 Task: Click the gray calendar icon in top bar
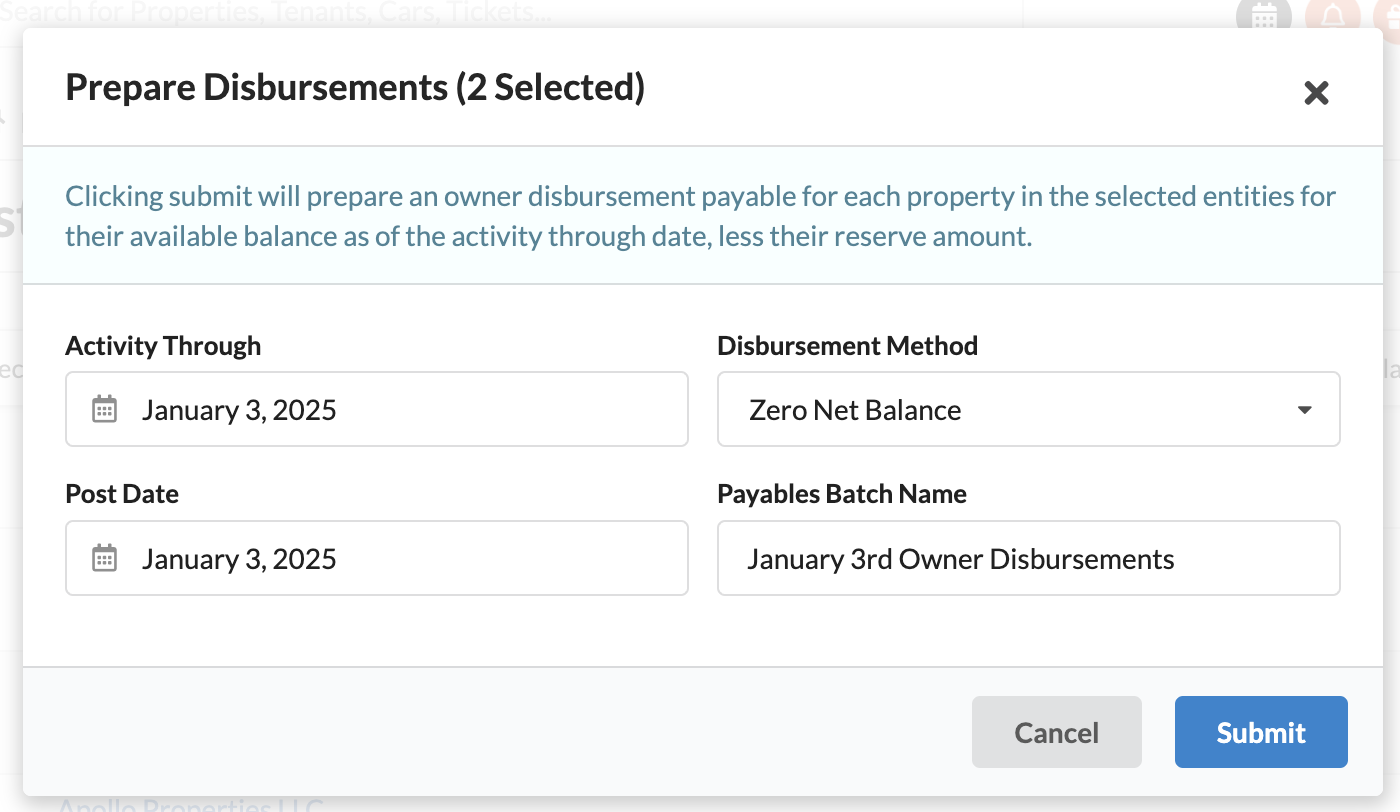[x=1264, y=14]
